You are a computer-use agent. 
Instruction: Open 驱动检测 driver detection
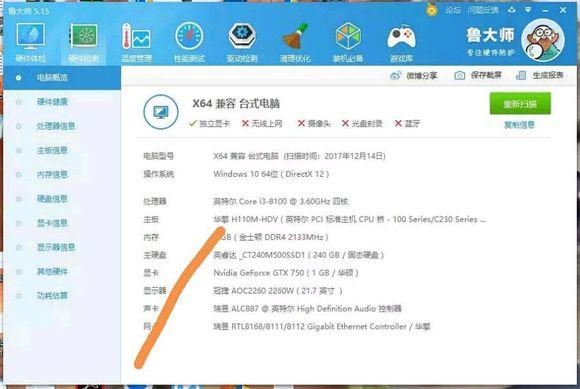pos(242,43)
